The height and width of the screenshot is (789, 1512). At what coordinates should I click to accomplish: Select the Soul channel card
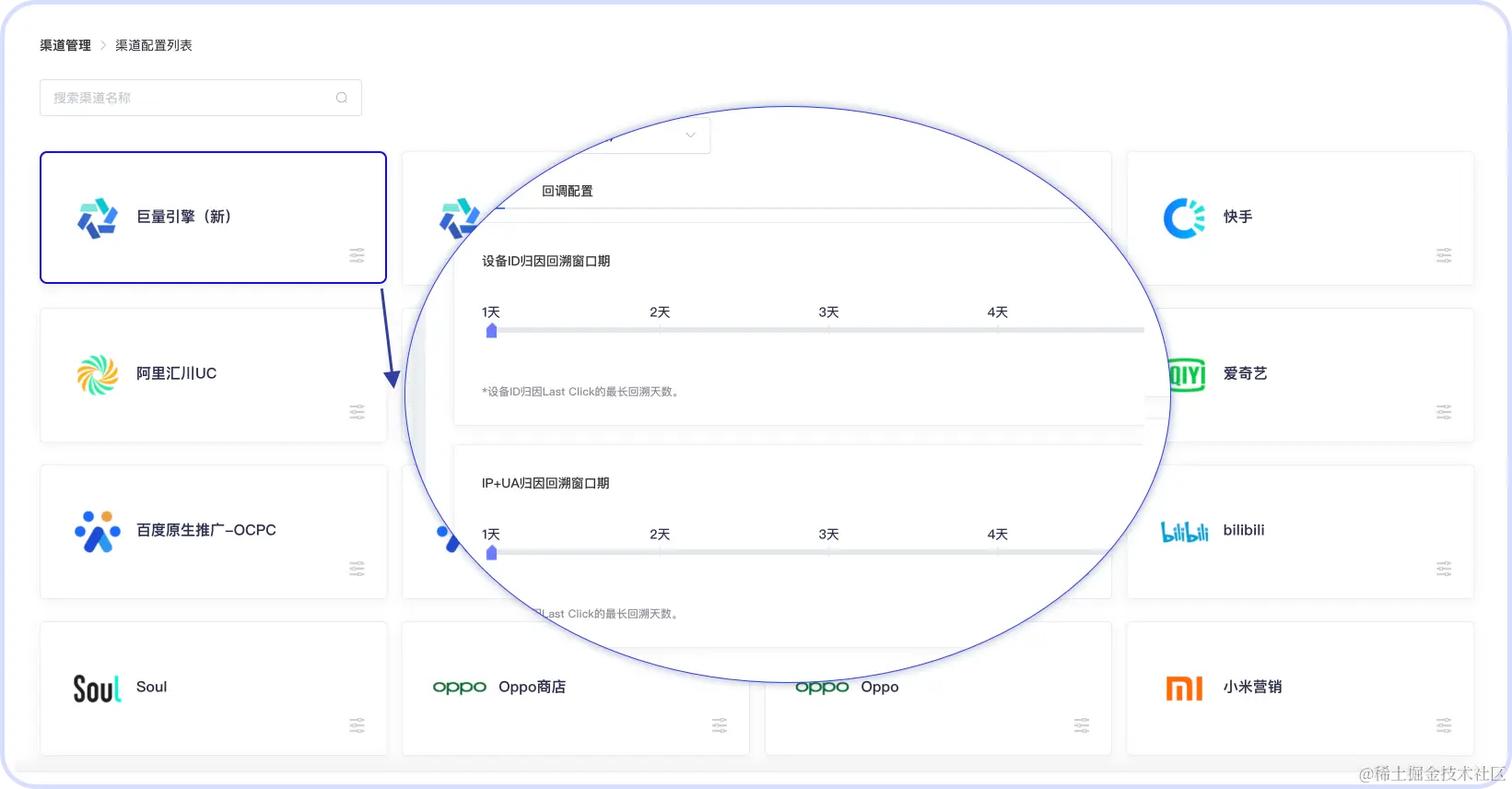(x=213, y=689)
